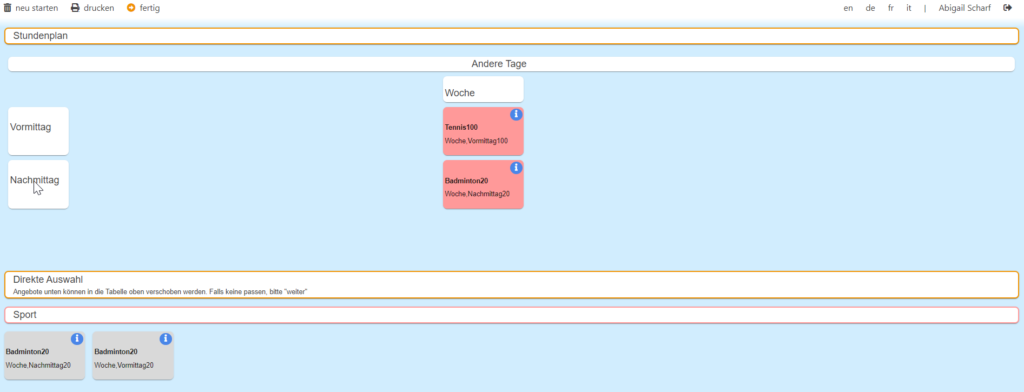Screen dimensions: 1024x392
Task: Click the orange arrow icon beside fertig
Action: click(131, 8)
